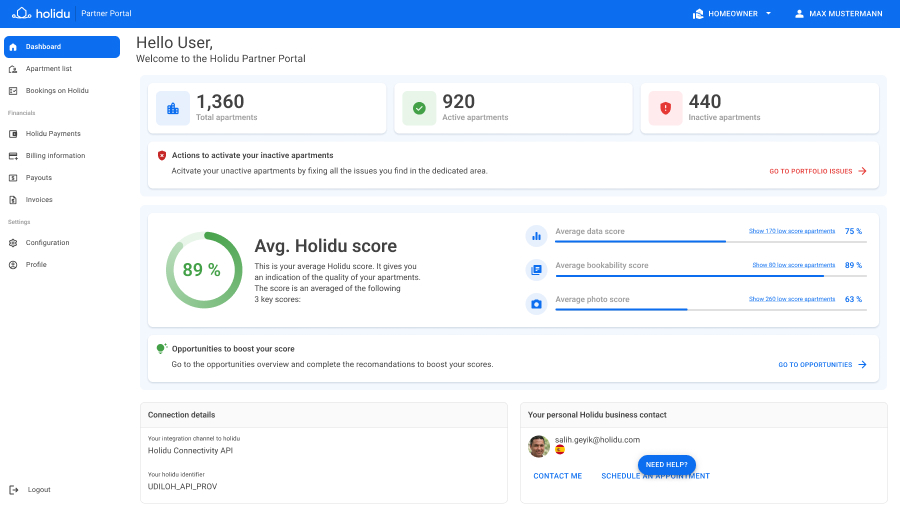Click Go to Portfolio Issues link
The image size is (900, 531).
[810, 171]
